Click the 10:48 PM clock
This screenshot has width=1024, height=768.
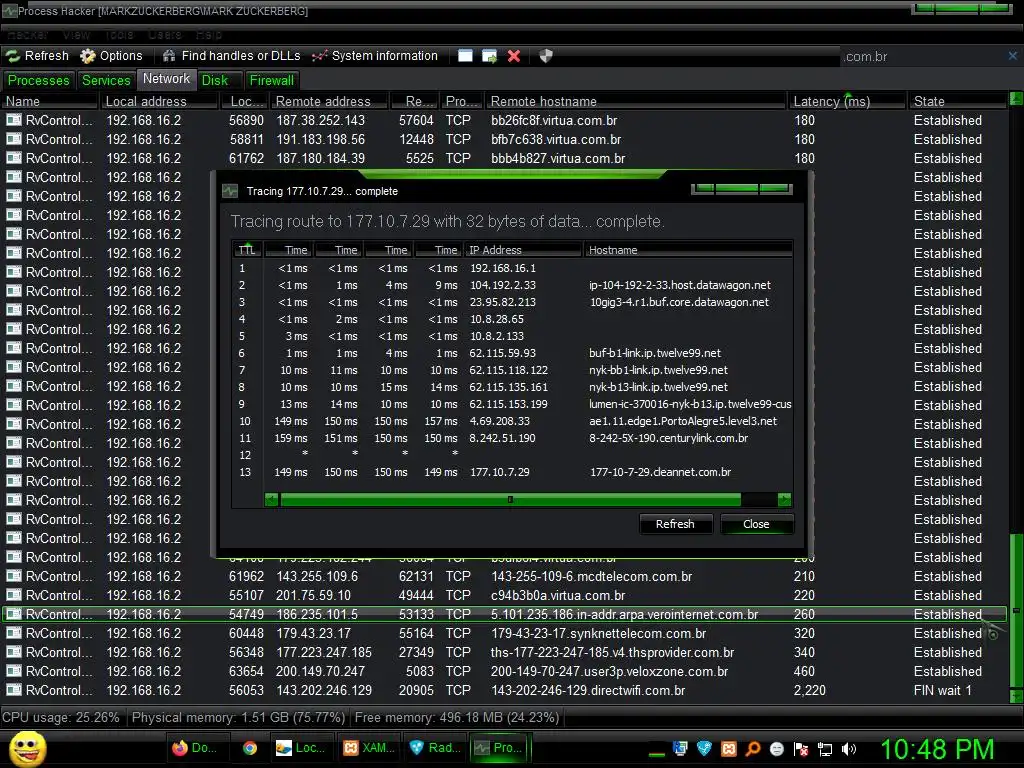[x=937, y=749]
